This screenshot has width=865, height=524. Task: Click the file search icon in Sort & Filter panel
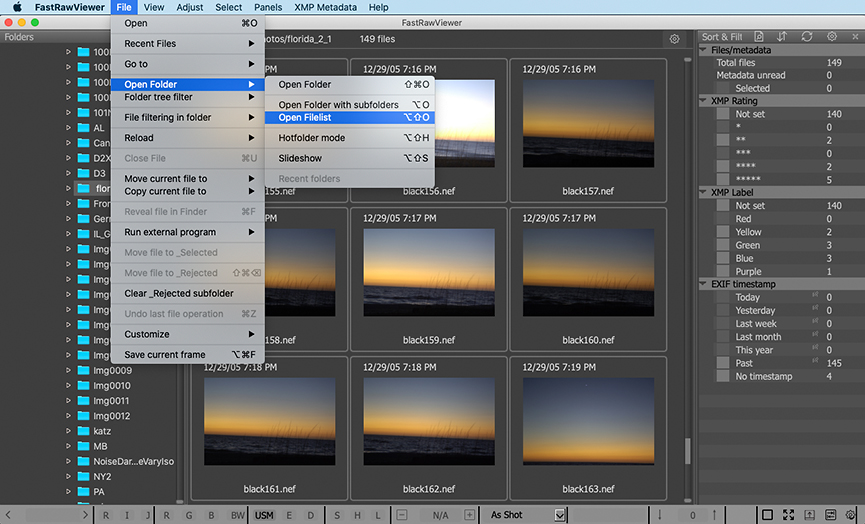click(x=758, y=37)
